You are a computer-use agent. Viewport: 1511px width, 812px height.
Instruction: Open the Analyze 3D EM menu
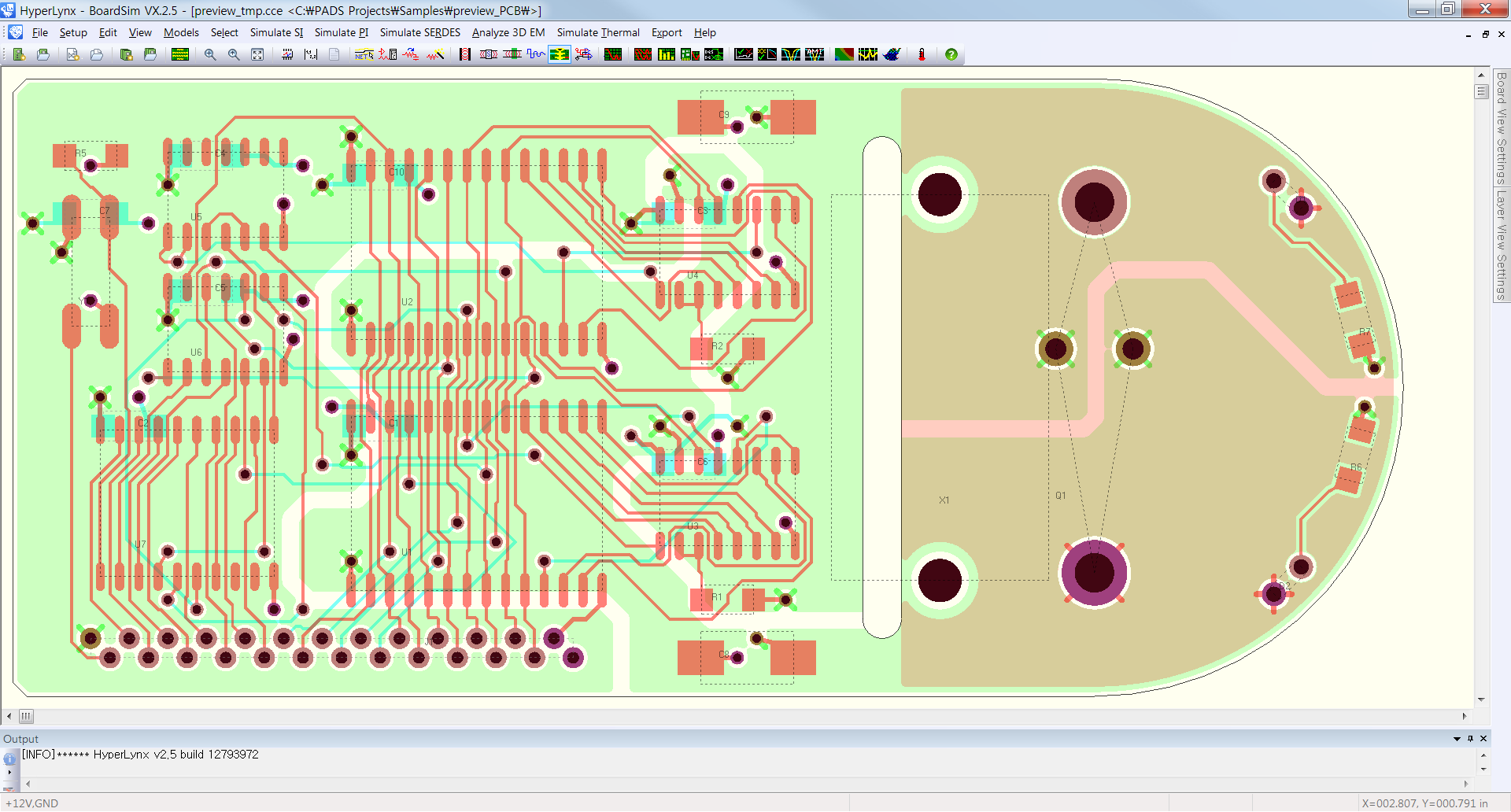click(508, 32)
